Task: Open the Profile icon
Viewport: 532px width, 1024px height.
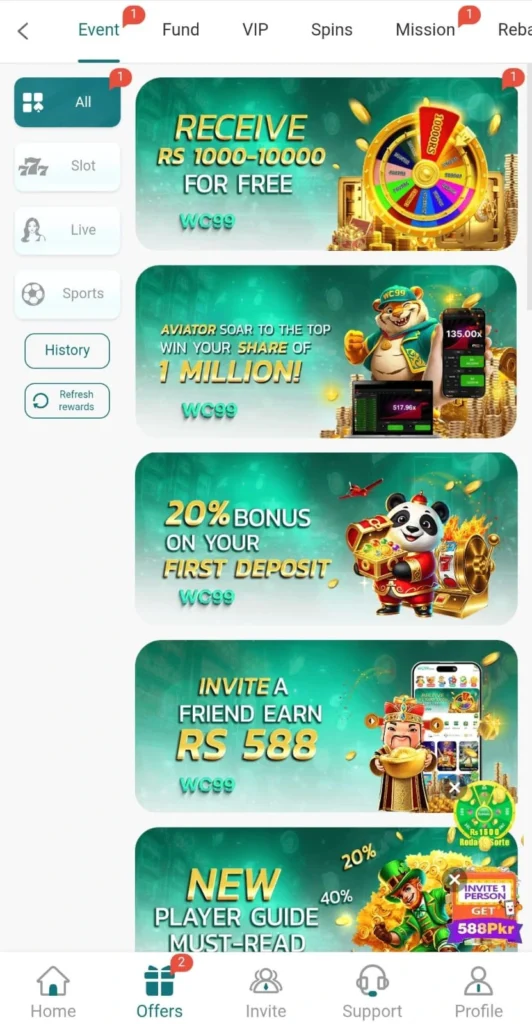Action: pos(478,982)
